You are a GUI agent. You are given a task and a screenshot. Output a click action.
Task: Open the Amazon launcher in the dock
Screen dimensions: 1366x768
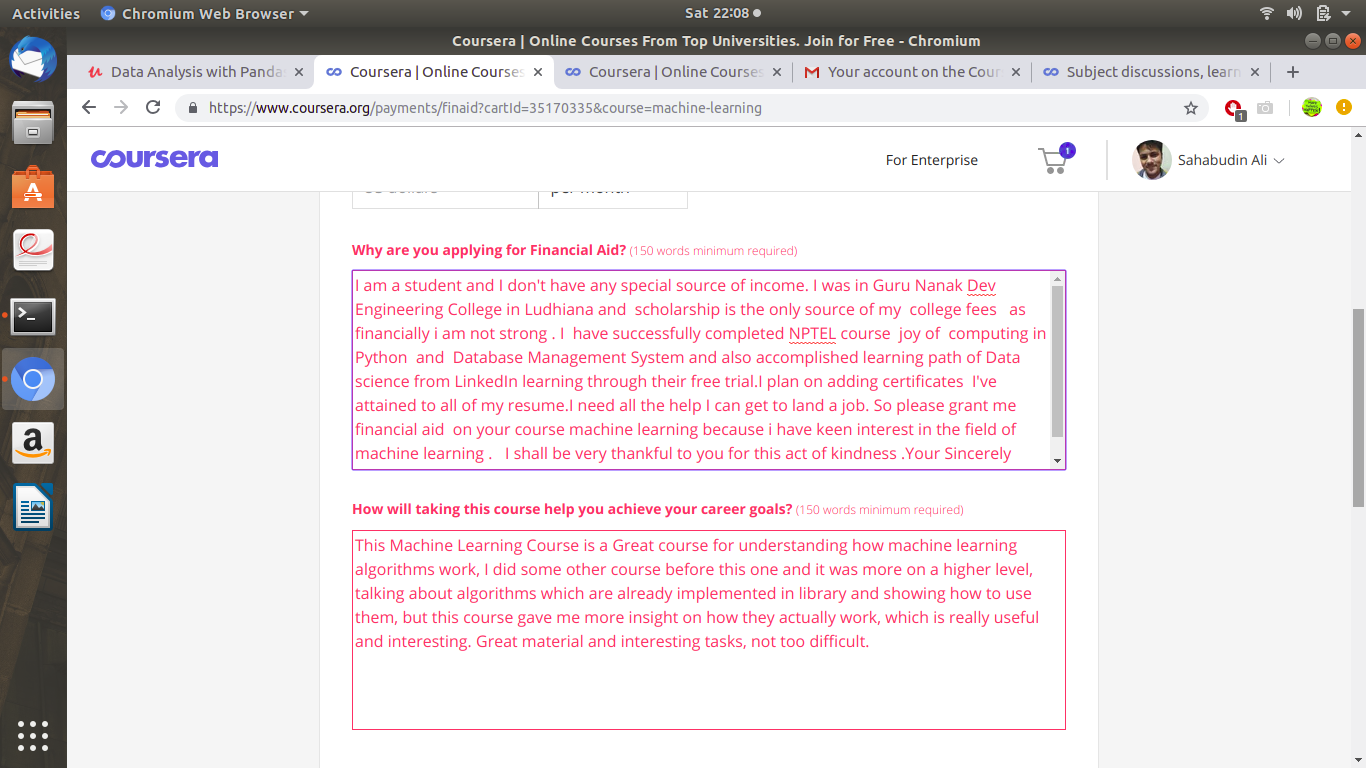click(33, 443)
